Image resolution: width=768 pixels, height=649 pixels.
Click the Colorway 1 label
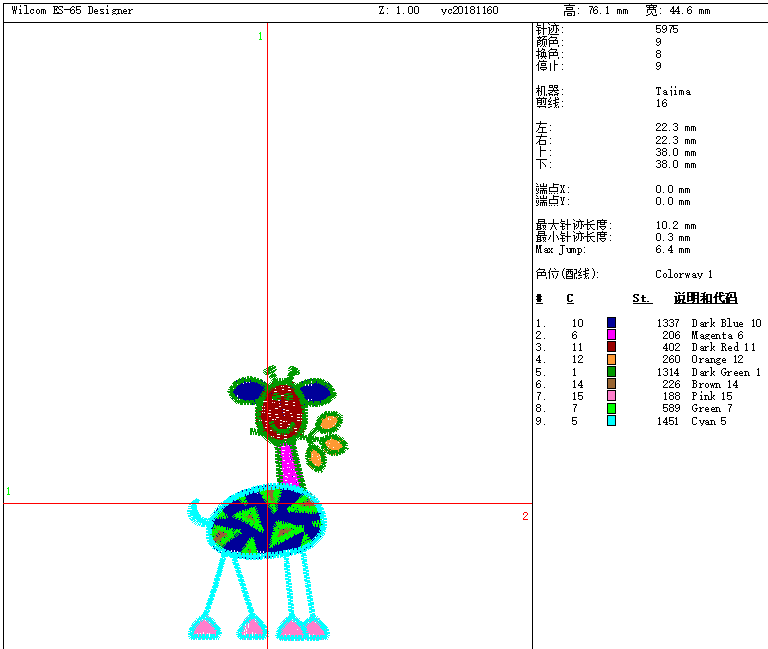tap(684, 274)
